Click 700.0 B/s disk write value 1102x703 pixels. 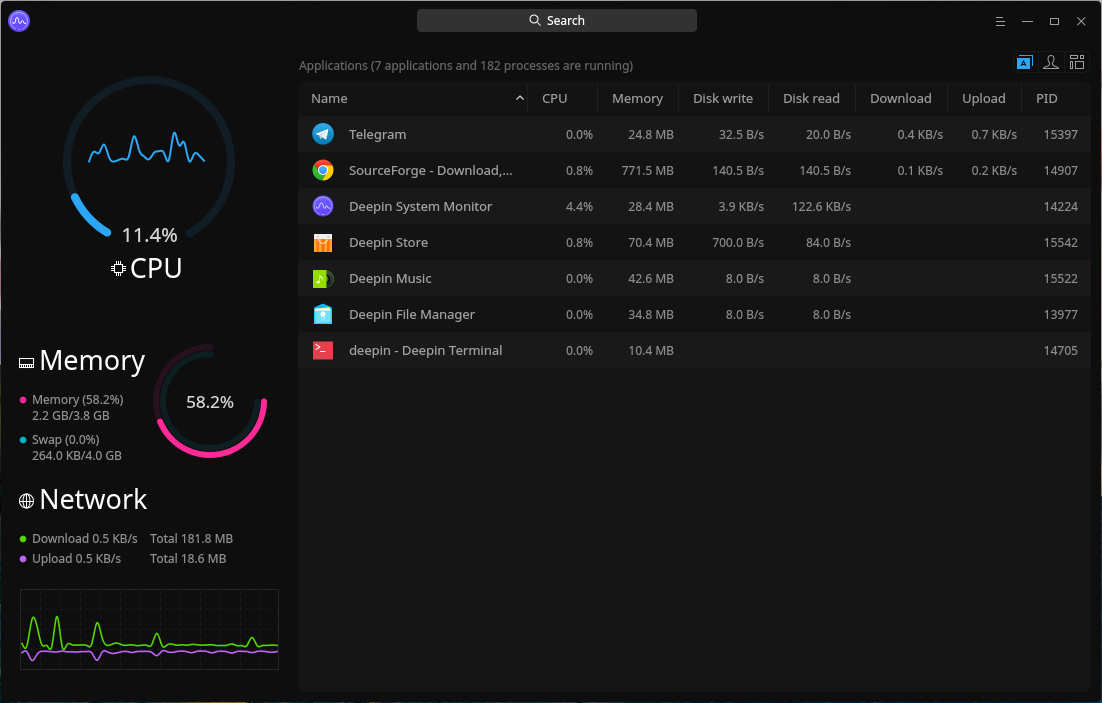(x=738, y=243)
